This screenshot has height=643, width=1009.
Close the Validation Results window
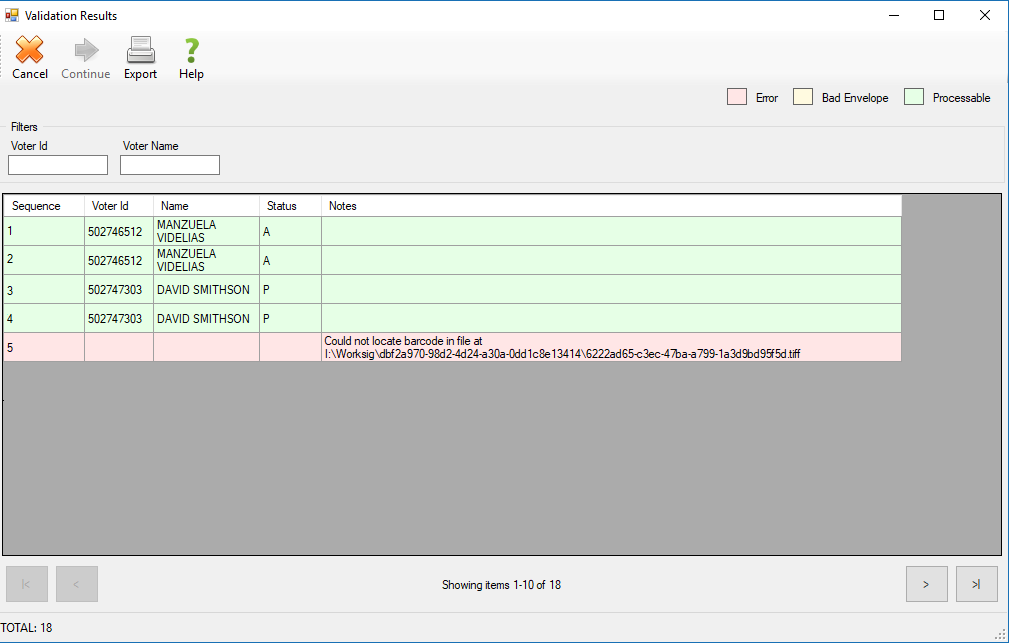pos(985,15)
